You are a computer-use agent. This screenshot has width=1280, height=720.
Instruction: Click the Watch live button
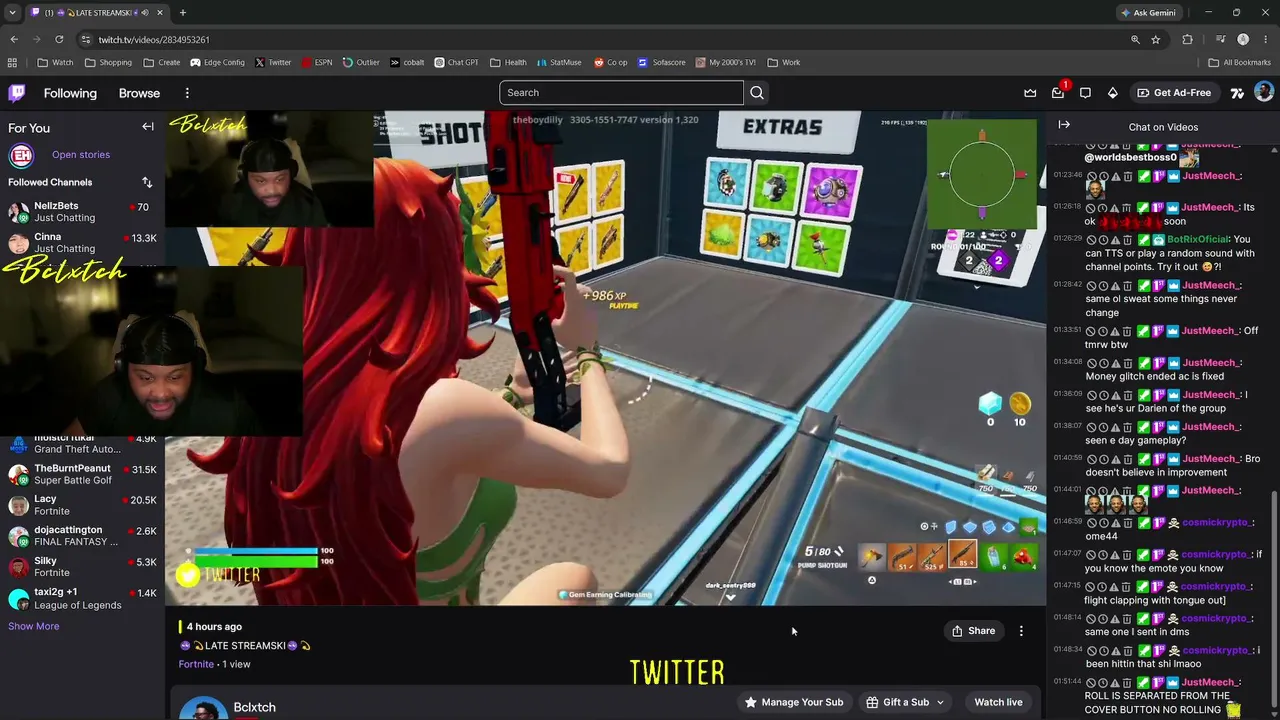998,702
